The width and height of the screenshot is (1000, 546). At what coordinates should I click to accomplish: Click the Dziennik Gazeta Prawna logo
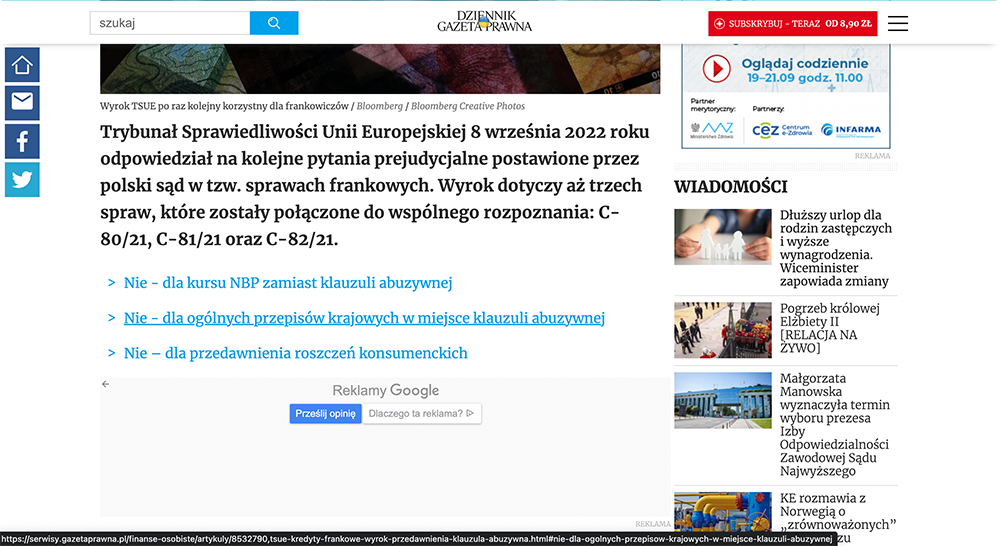(x=485, y=21)
